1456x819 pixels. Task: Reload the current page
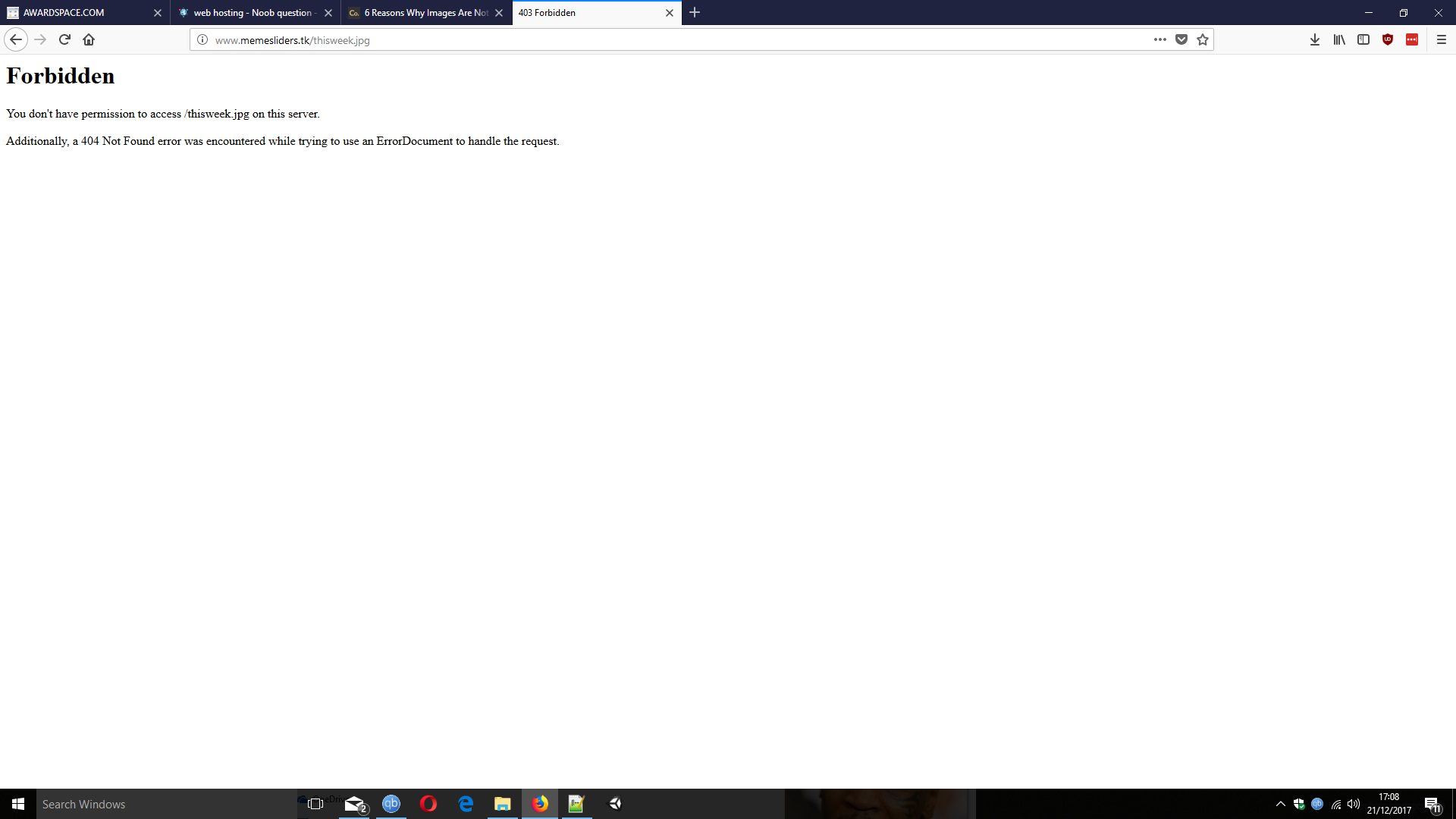(64, 39)
